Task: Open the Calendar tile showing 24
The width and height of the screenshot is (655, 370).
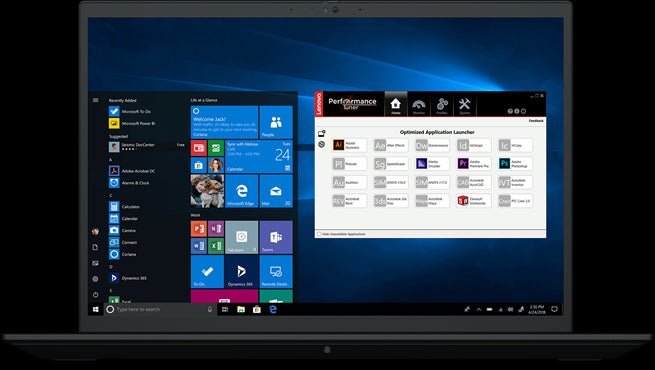Action: tap(259, 157)
